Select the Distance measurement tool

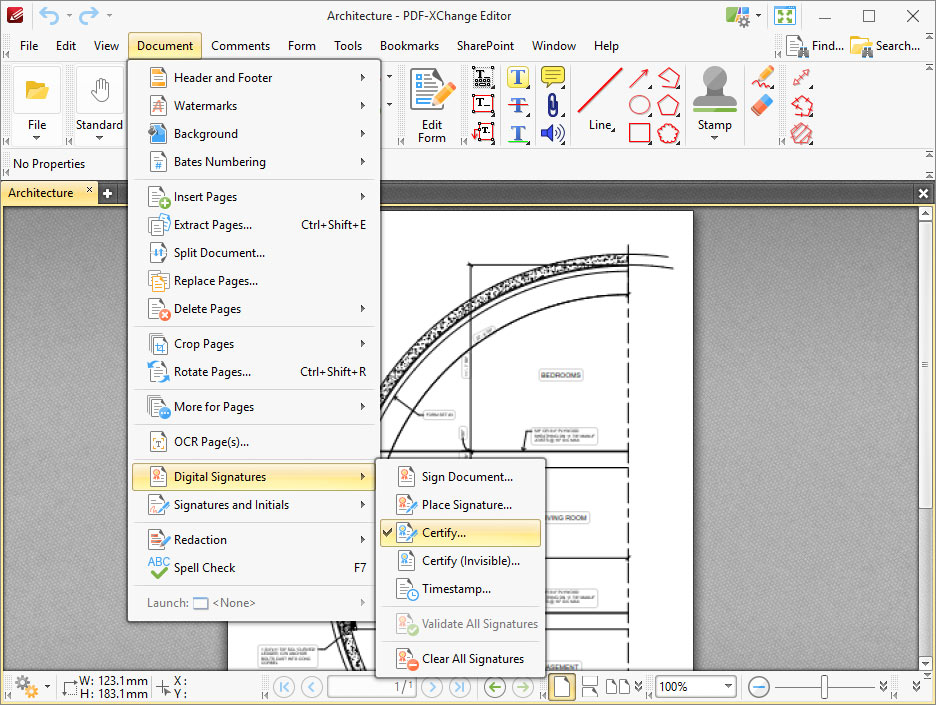coord(802,78)
